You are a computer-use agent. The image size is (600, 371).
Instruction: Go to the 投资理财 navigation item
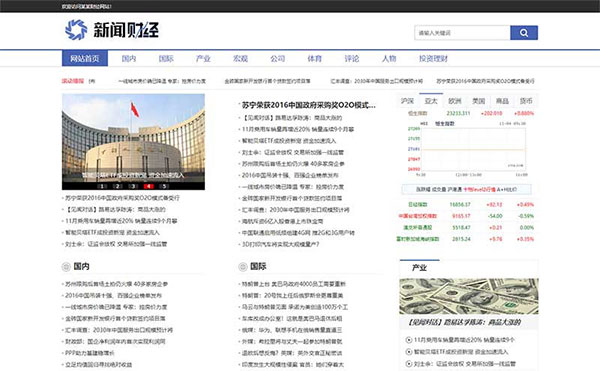[x=433, y=59]
